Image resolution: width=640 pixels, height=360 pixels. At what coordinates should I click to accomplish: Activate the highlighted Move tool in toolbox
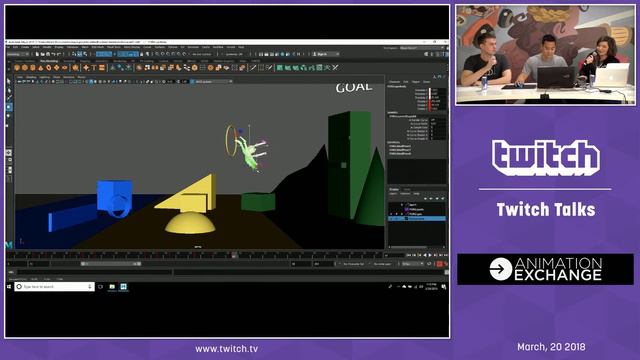point(9,107)
